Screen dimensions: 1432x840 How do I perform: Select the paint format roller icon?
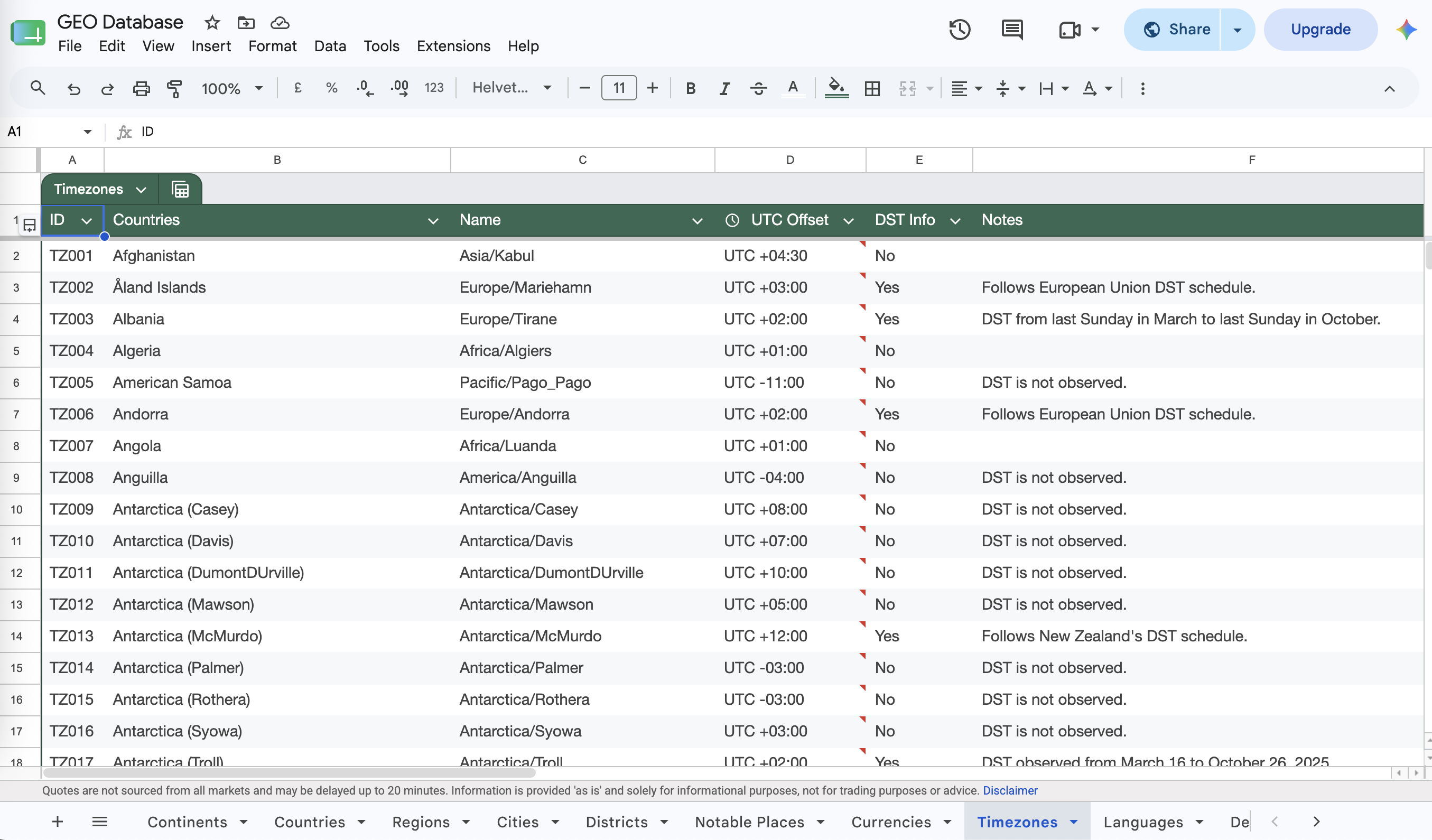[174, 89]
